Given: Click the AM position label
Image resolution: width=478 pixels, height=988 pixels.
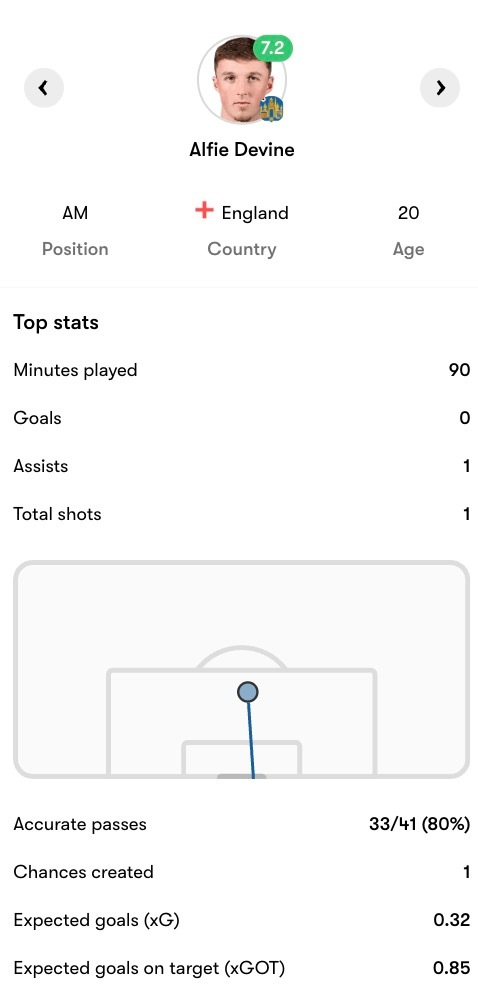Looking at the screenshot, I should pyautogui.click(x=75, y=213).
